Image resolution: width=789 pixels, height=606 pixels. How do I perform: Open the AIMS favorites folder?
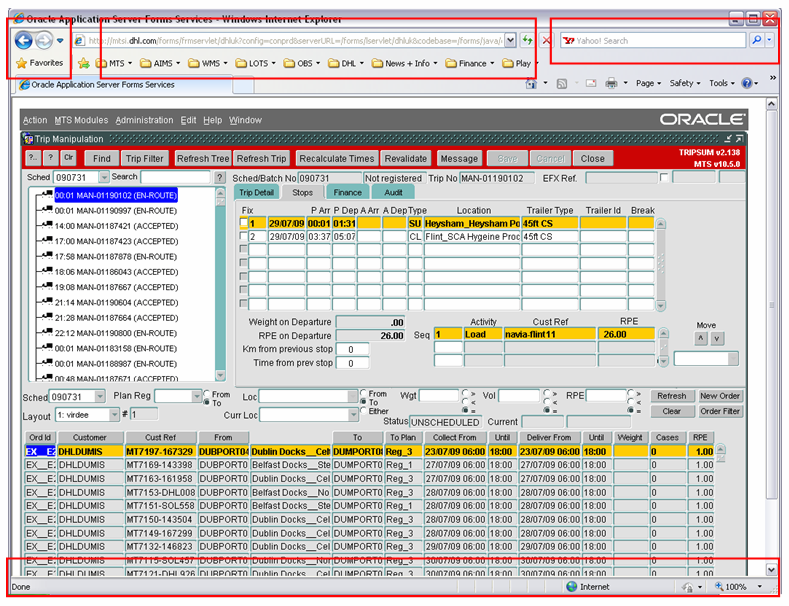(x=161, y=63)
